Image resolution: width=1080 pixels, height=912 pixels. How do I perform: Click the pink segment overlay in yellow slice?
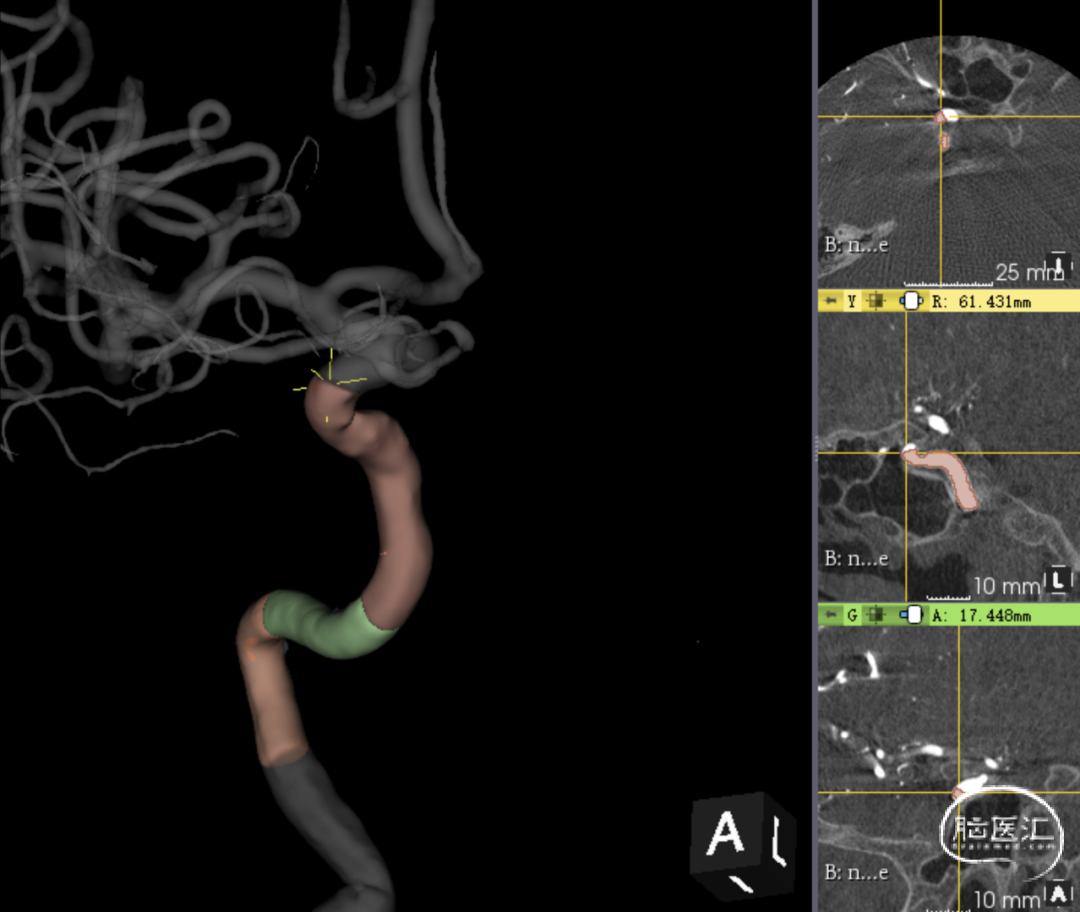[945, 474]
